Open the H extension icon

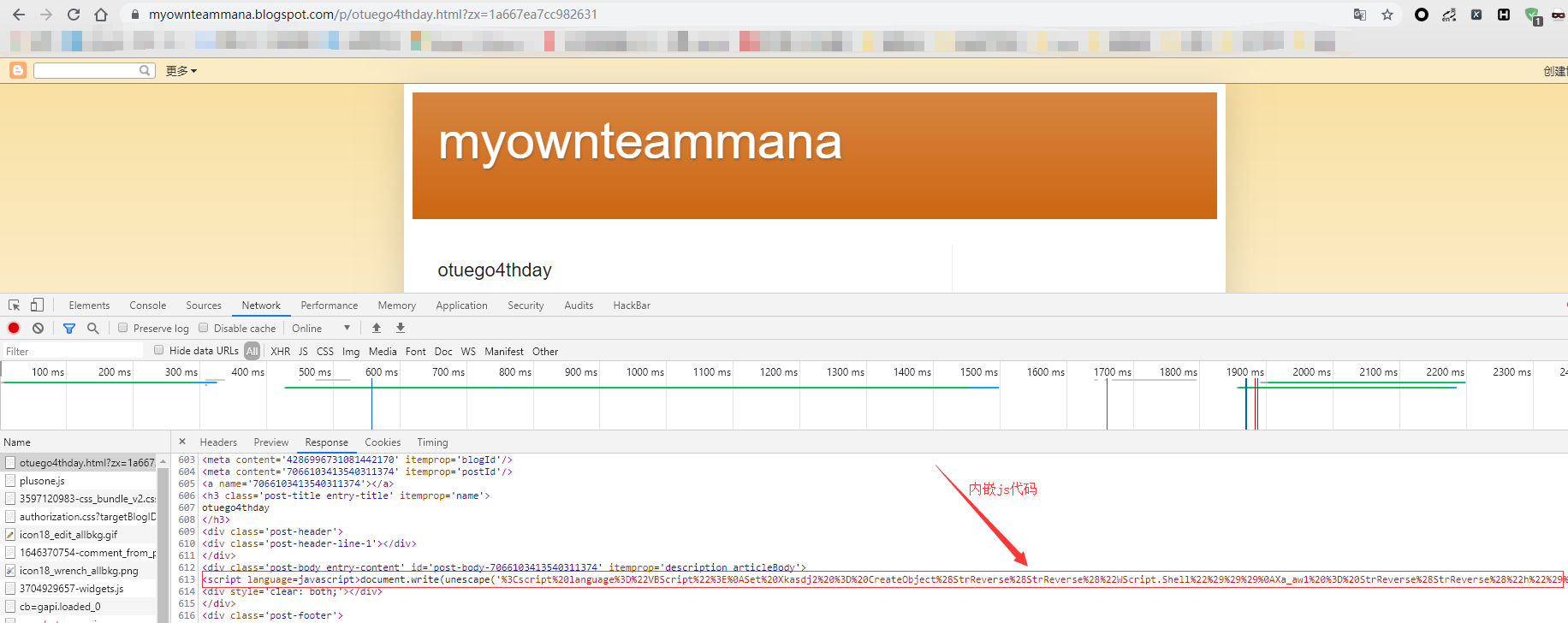(x=1504, y=15)
